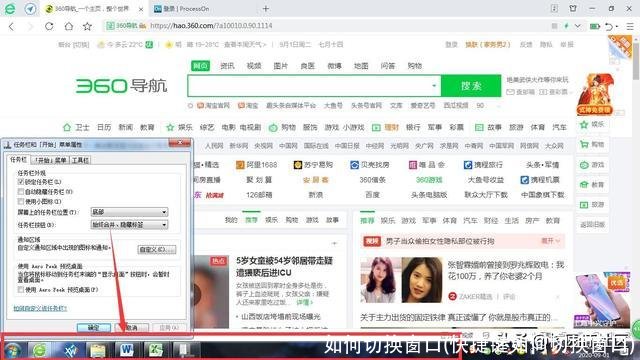Click the 360 browser logo icon
Viewport: 640px width, 360px height.
(x=10, y=9)
